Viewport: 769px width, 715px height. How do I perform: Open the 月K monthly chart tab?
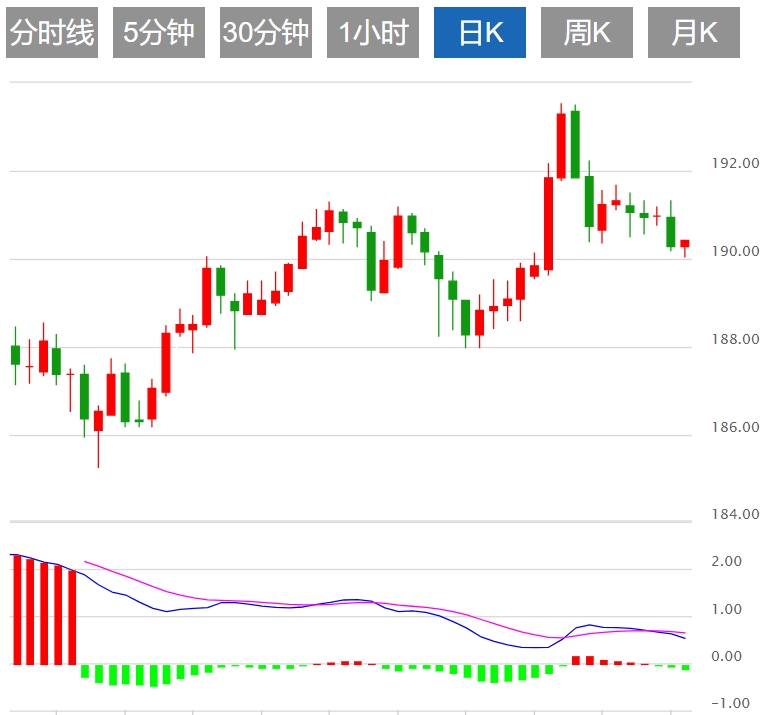(694, 32)
